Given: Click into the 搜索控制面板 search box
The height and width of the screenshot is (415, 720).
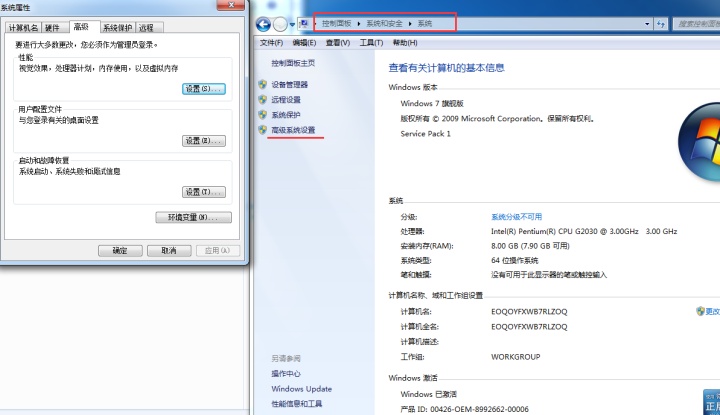Looking at the screenshot, I should coord(696,24).
